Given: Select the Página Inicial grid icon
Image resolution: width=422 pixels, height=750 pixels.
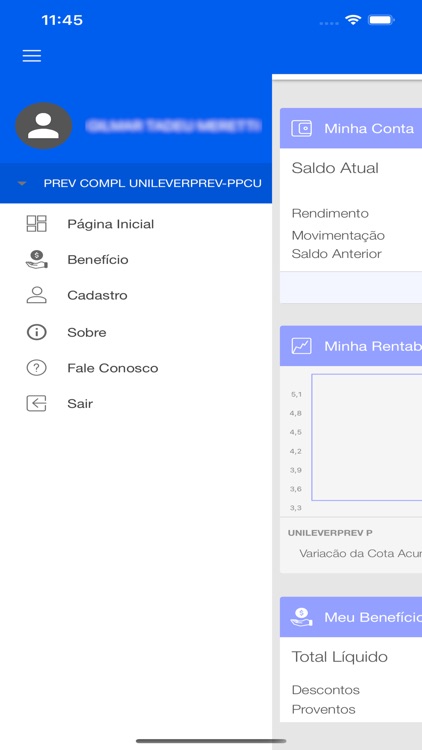Looking at the screenshot, I should 36,224.
